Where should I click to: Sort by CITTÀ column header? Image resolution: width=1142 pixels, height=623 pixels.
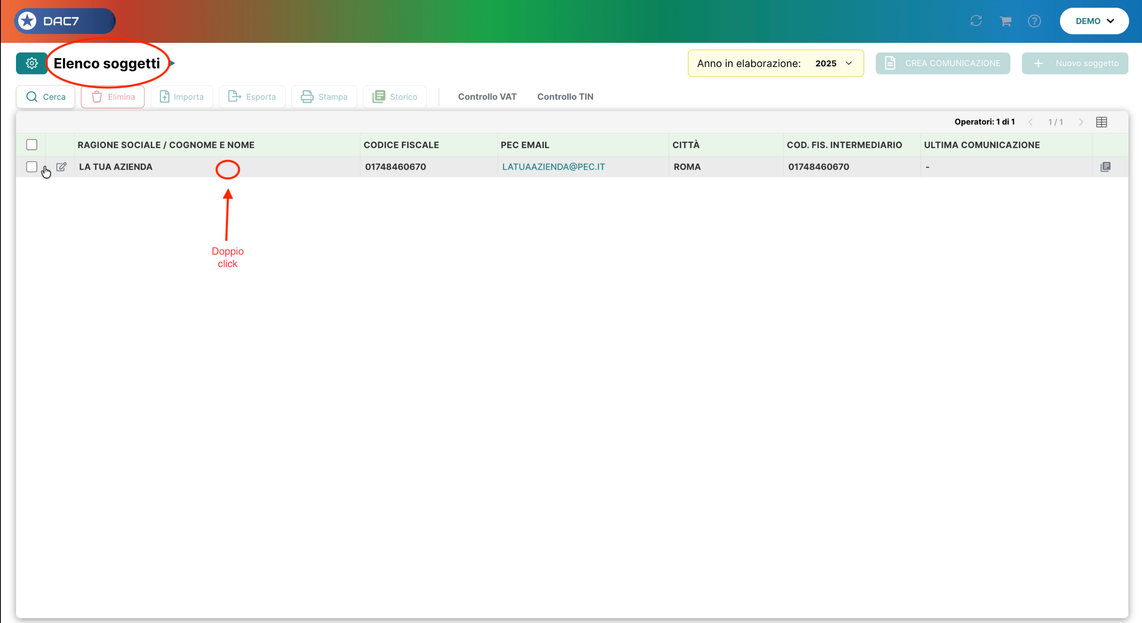686,145
